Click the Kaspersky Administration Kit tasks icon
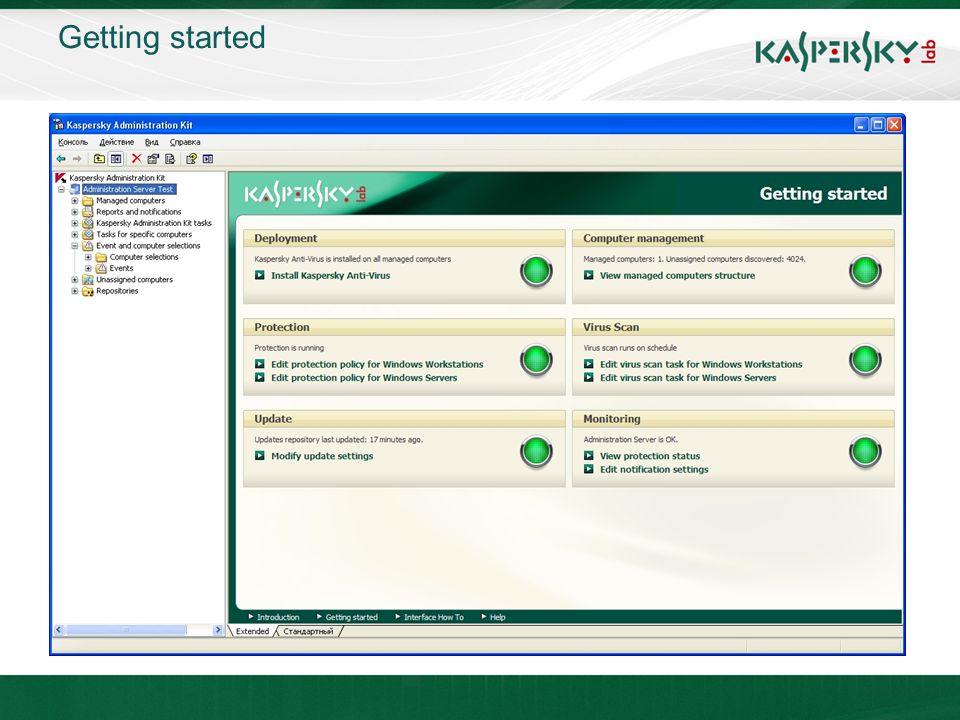 88,223
